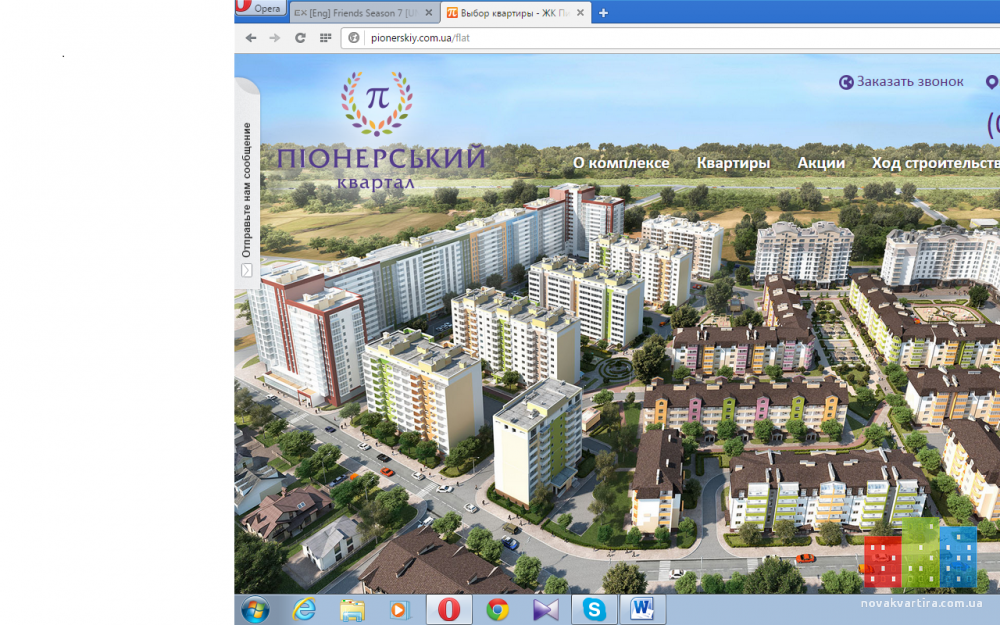Viewport: 1000px width, 625px height.
Task: Open Speed Dial grid icon
Action: pyautogui.click(x=325, y=38)
